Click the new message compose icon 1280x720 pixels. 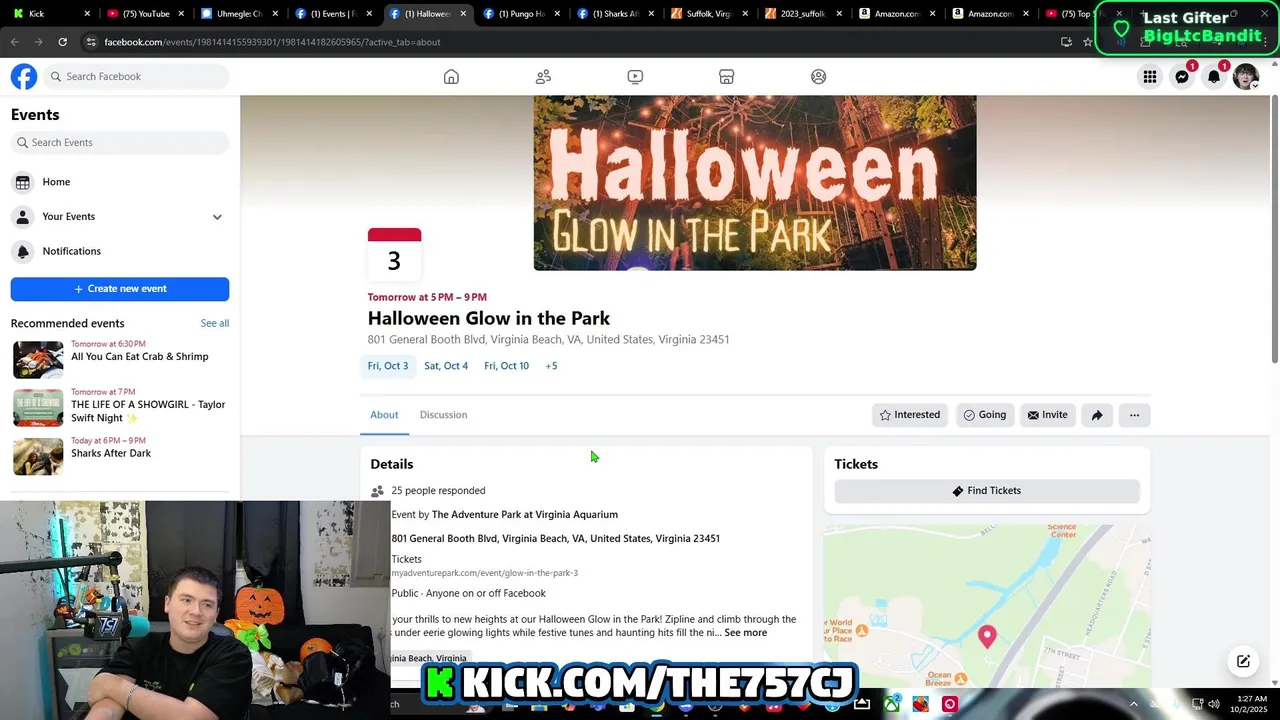click(x=1243, y=661)
